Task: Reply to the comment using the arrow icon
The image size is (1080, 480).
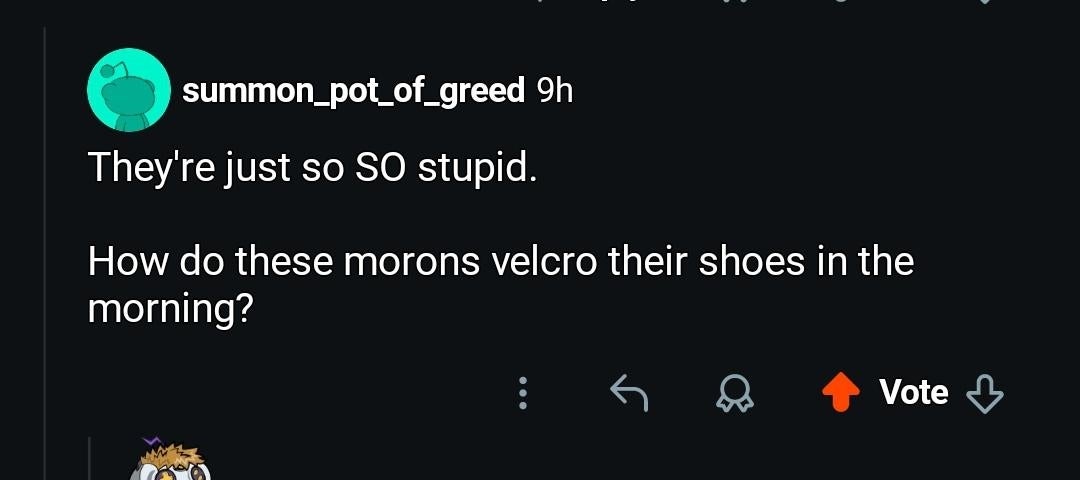Action: click(x=629, y=394)
